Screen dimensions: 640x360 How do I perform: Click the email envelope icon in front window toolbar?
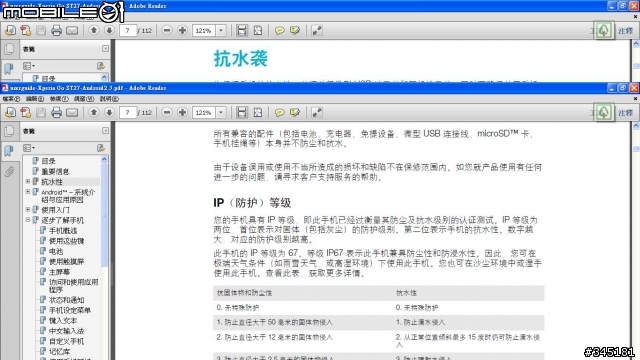tap(72, 112)
